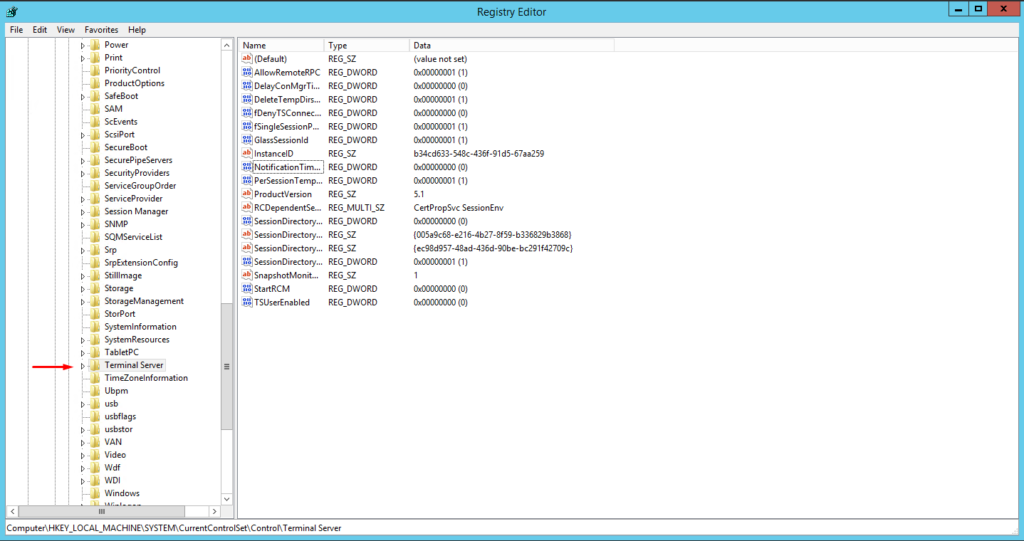Select the NotificationTim... value name
This screenshot has height=541, width=1024.
(287, 167)
